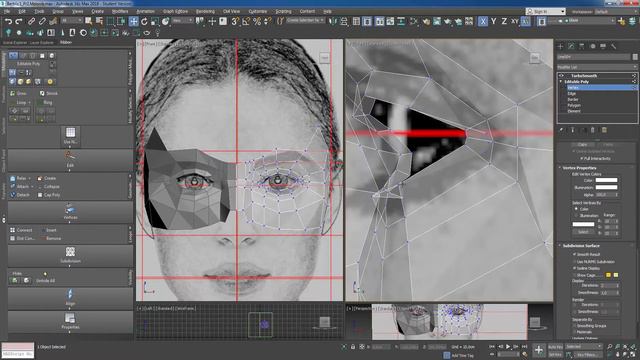Click the Cap Poly button
Image resolution: width=640 pixels, height=360 pixels.
(48, 195)
